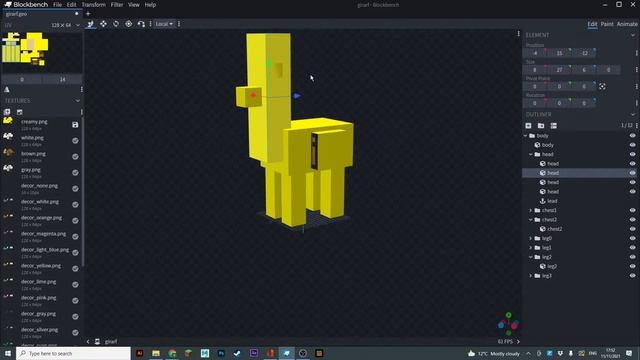Click the saved checkmark icon next to brown.png
This screenshot has width=640, height=360.
75,156
